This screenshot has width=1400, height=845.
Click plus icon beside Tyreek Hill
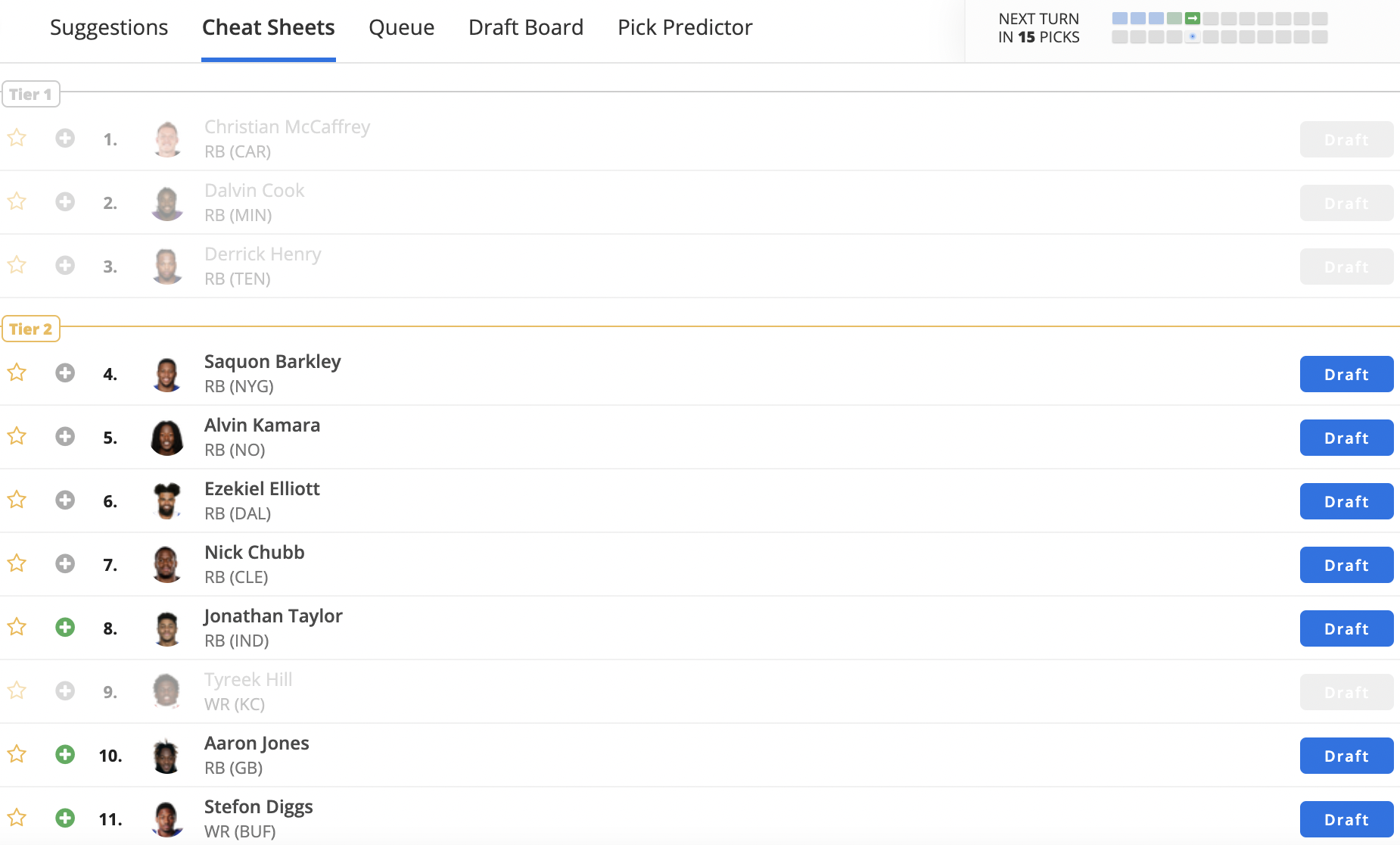(x=65, y=691)
